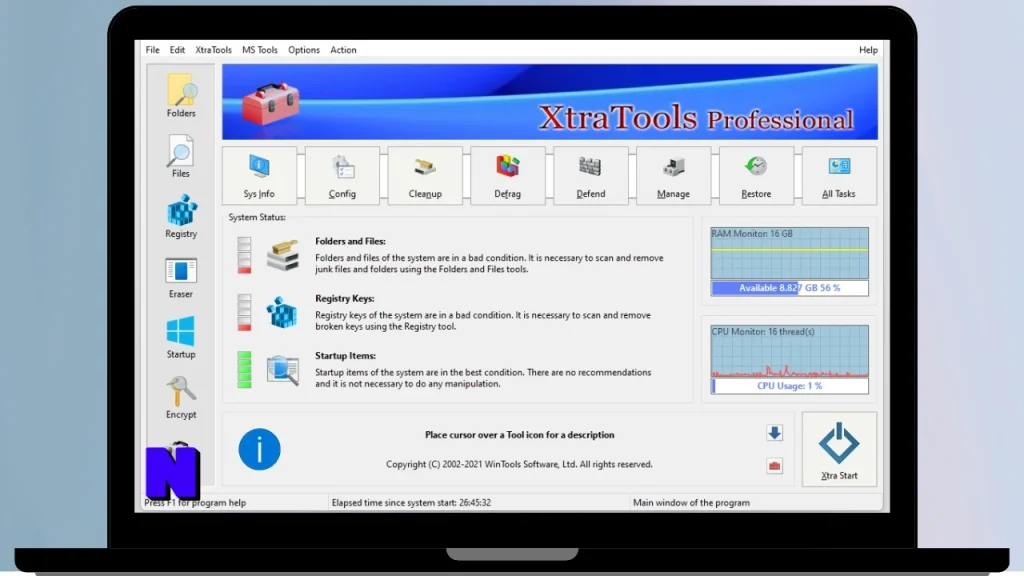This screenshot has width=1024, height=576.
Task: Click the CPU Monitor graph
Action: (x=790, y=351)
